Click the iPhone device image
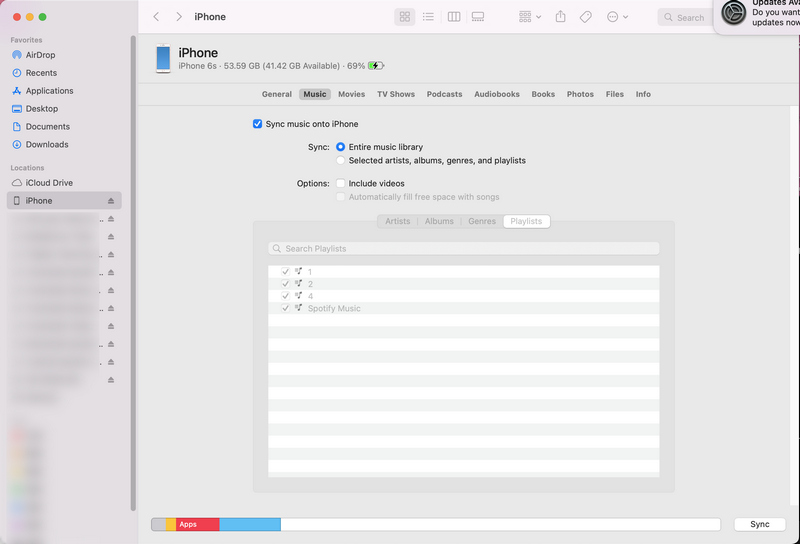This screenshot has width=800, height=544. pos(163,58)
